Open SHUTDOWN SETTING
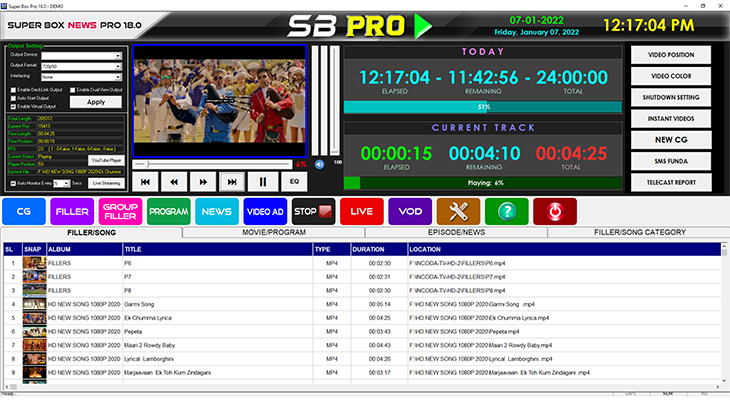 point(671,97)
